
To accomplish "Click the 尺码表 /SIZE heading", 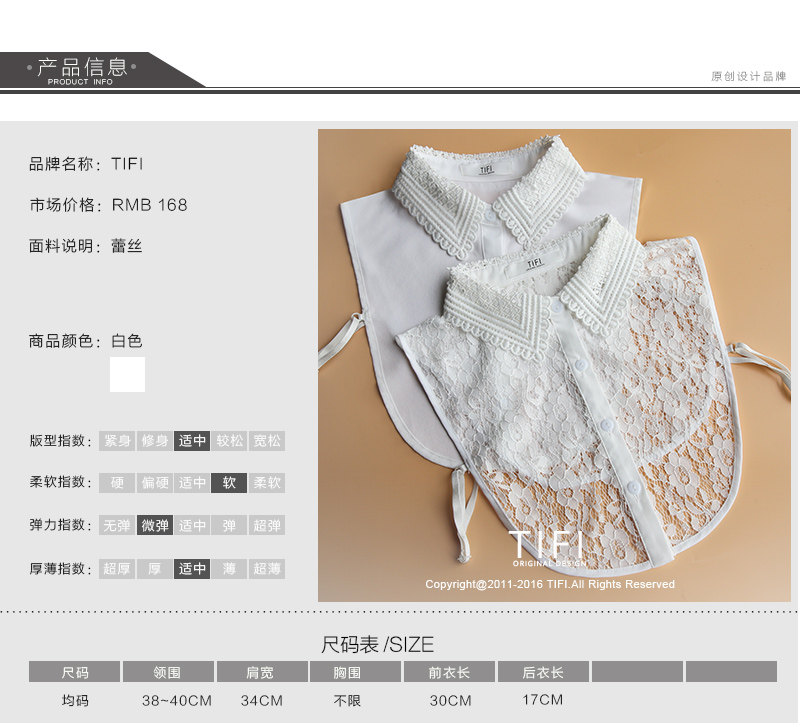I will click(x=378, y=645).
